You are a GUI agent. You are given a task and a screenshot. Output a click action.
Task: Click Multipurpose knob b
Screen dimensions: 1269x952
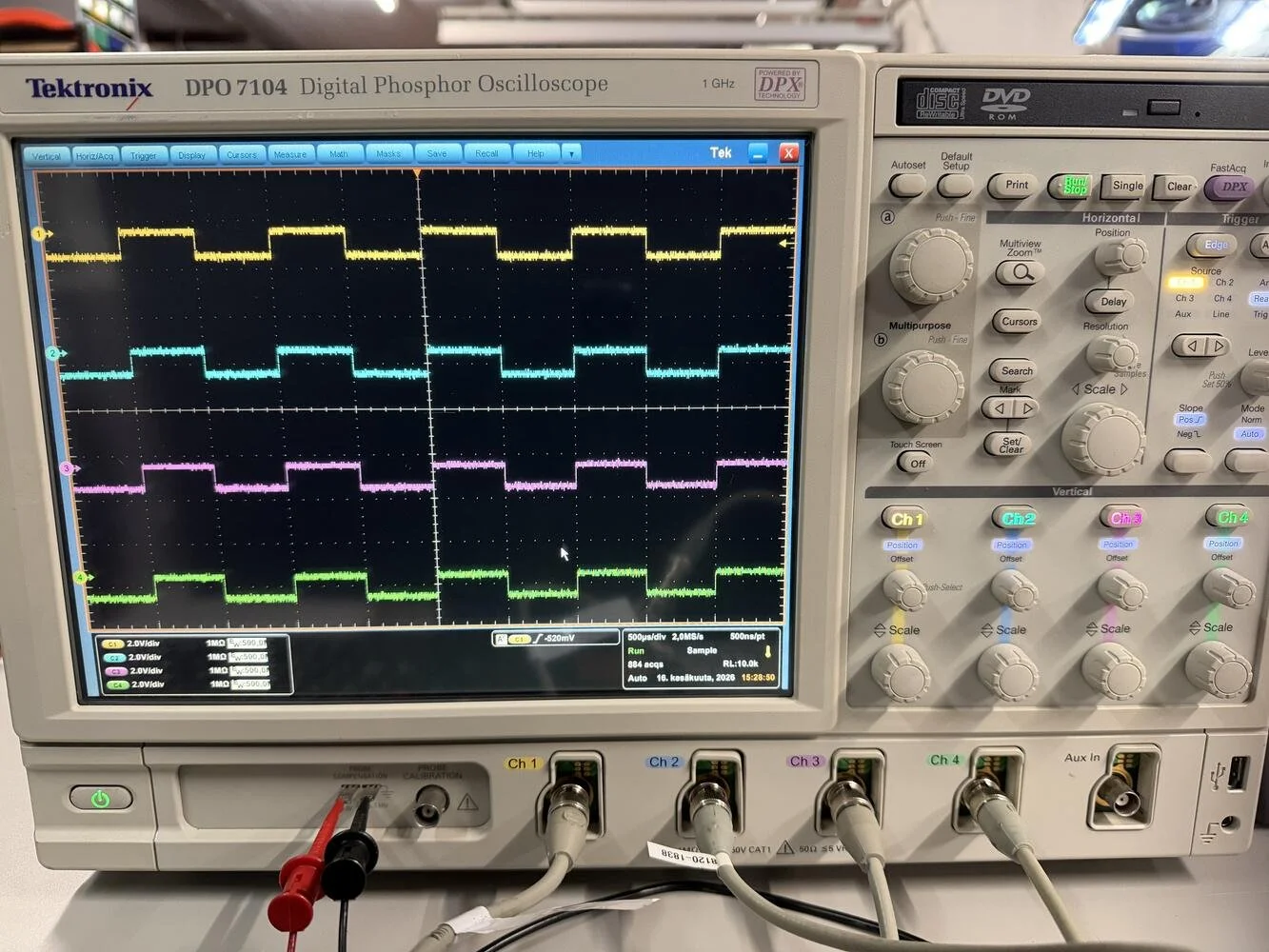(x=922, y=387)
